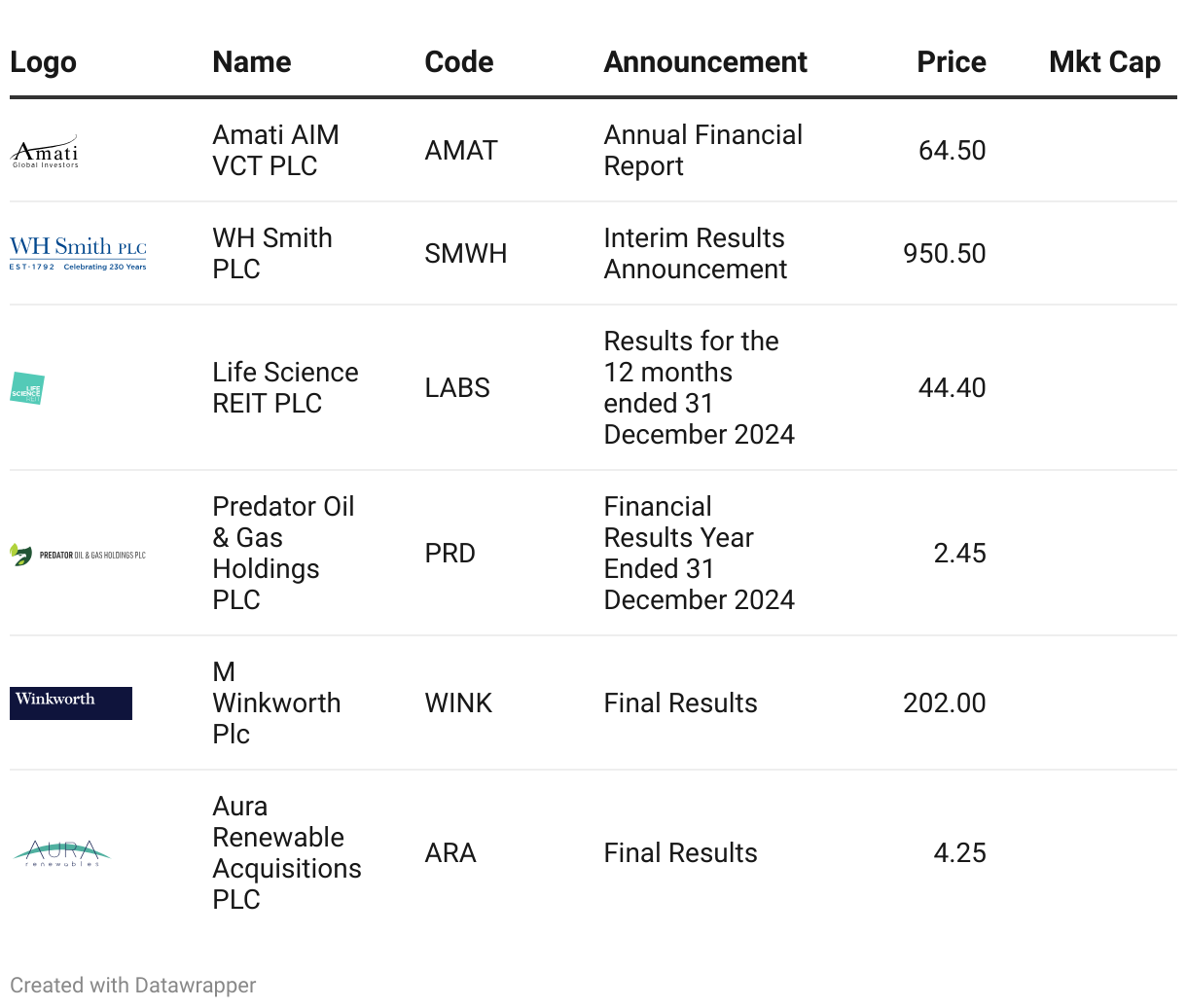Click the WH Smith PLC logo
1187x1008 pixels.
(x=78, y=253)
